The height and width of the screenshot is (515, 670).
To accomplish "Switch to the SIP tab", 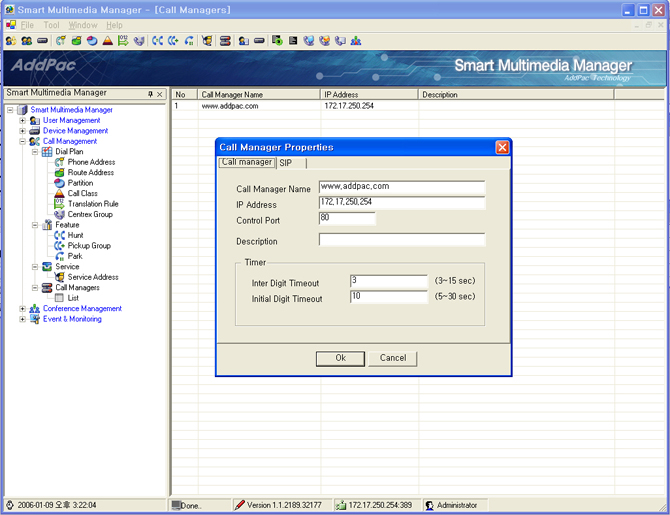I will pos(286,163).
